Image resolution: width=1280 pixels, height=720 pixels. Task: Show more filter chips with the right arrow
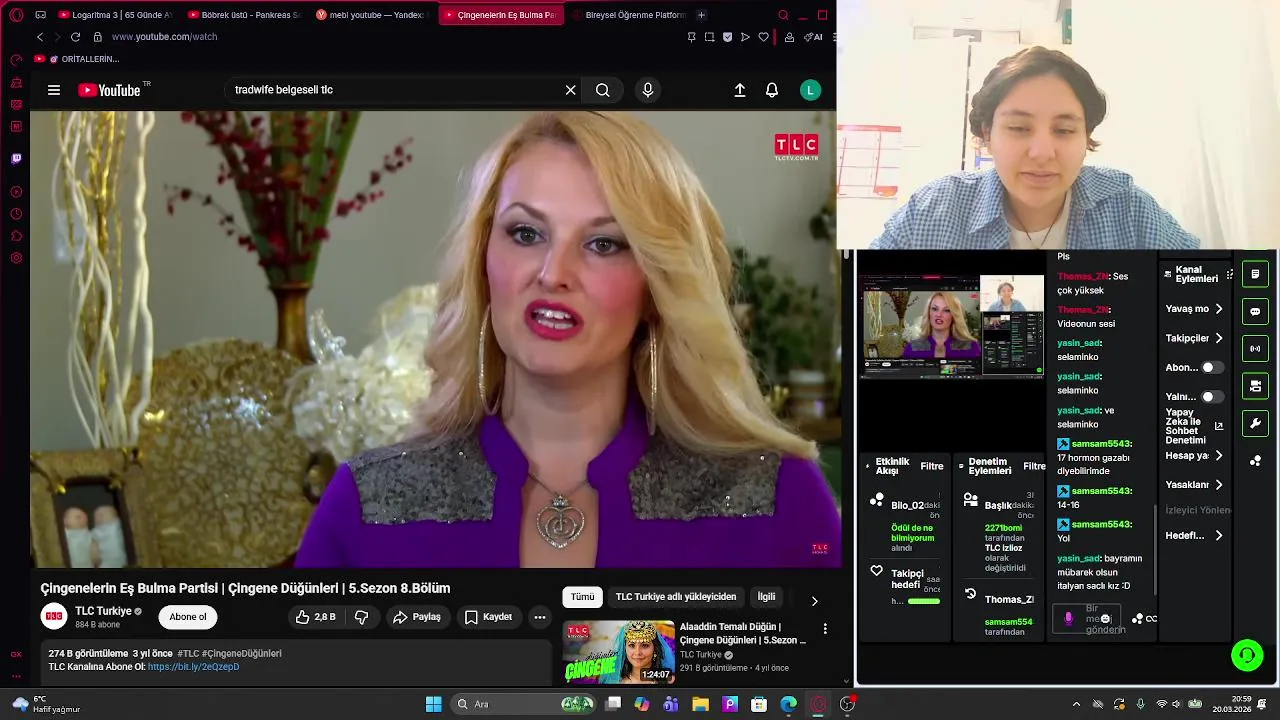814,601
